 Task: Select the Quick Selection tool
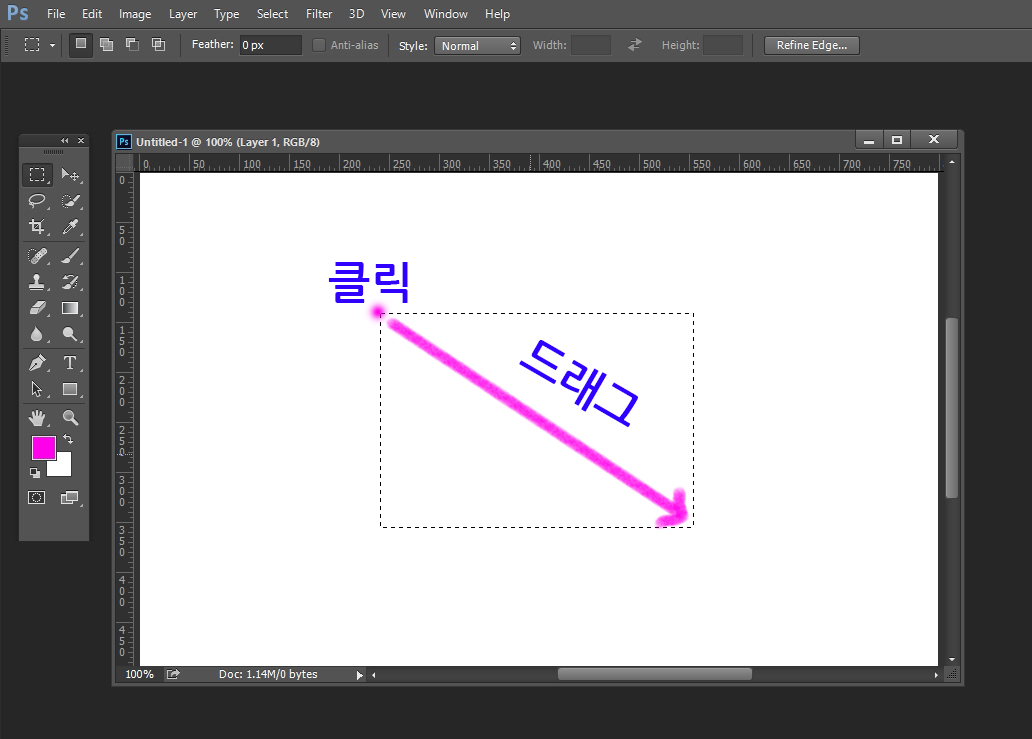tap(70, 201)
